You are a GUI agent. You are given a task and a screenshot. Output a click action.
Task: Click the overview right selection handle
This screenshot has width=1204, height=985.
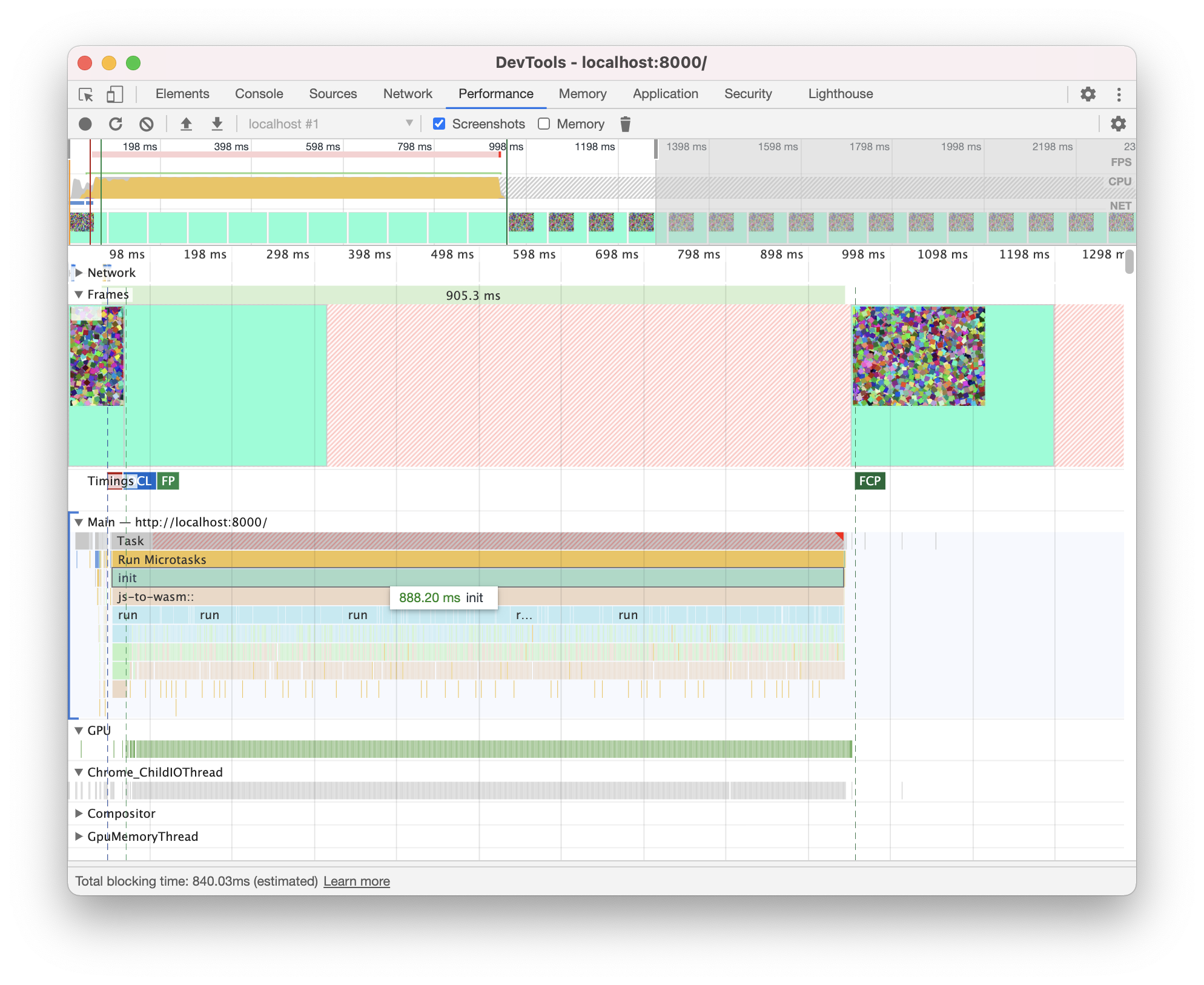[656, 149]
